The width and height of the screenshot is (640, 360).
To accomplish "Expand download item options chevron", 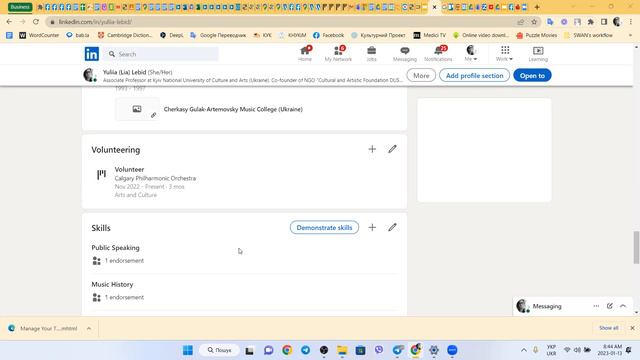I will (x=89, y=328).
